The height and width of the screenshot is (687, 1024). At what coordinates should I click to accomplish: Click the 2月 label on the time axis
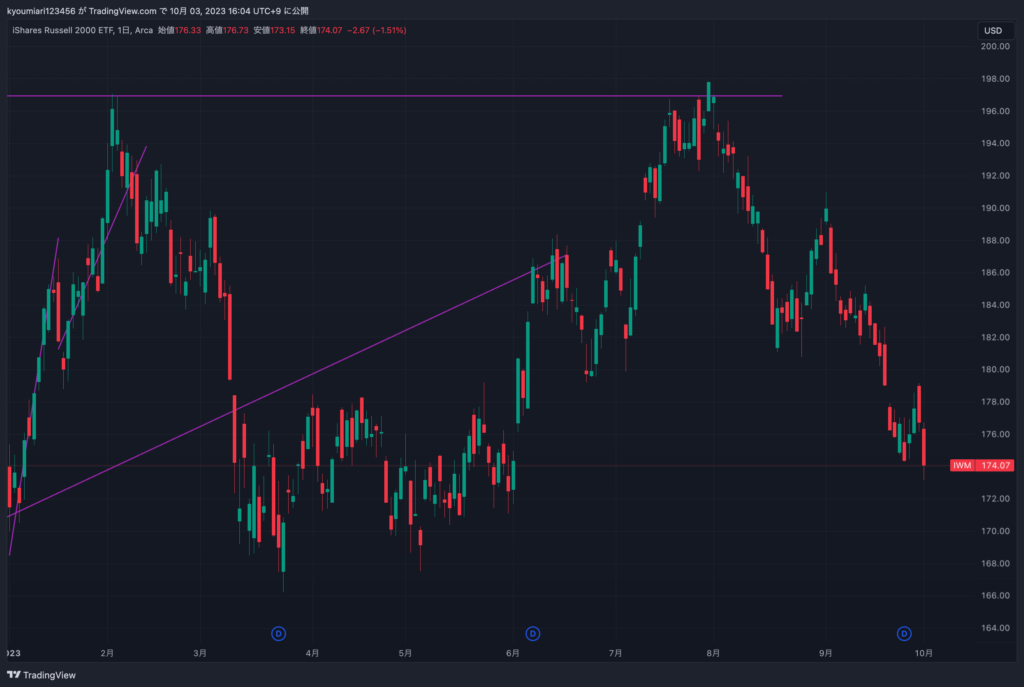pyautogui.click(x=107, y=653)
